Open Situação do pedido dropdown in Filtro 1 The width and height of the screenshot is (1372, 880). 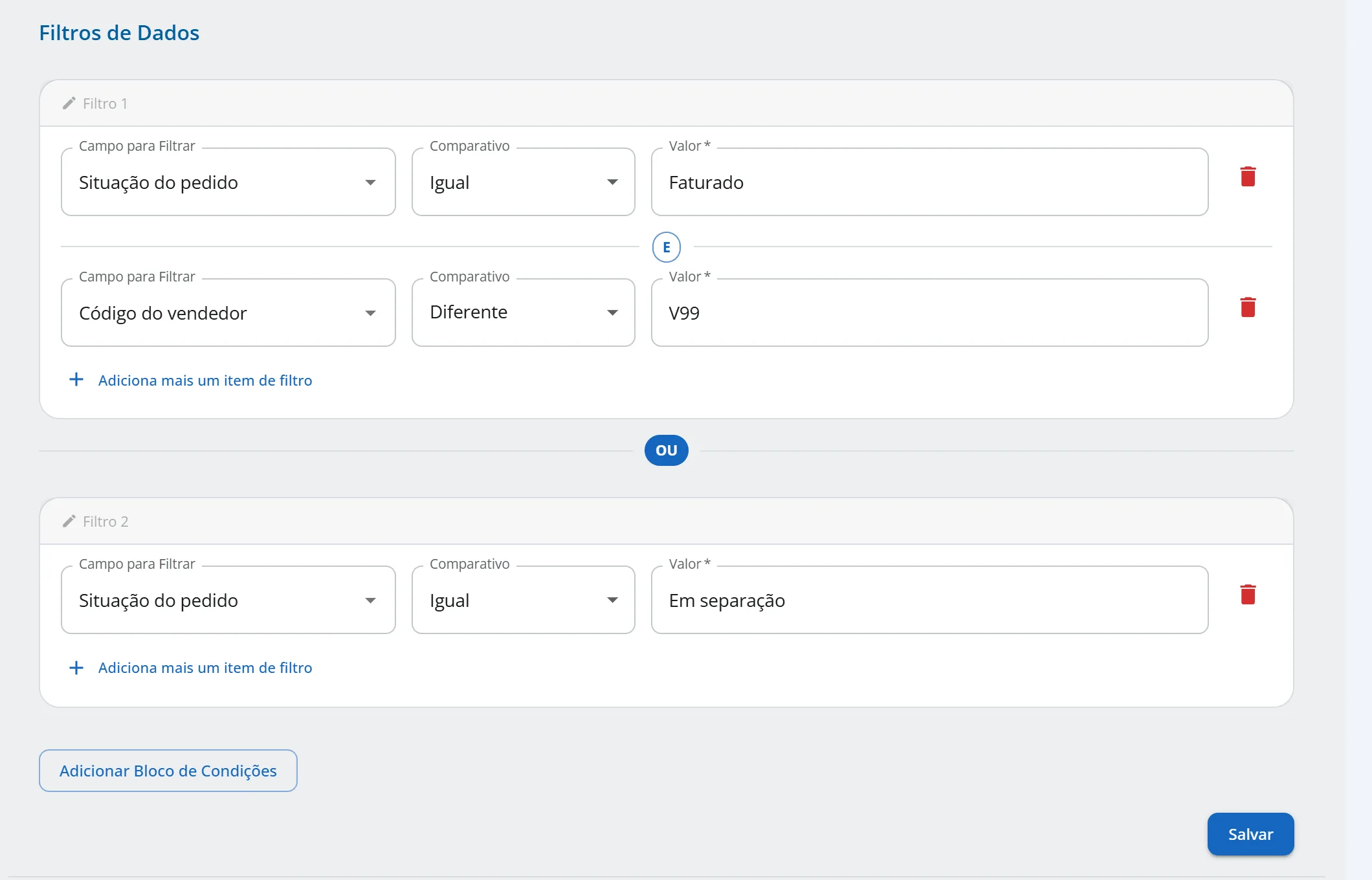(228, 182)
